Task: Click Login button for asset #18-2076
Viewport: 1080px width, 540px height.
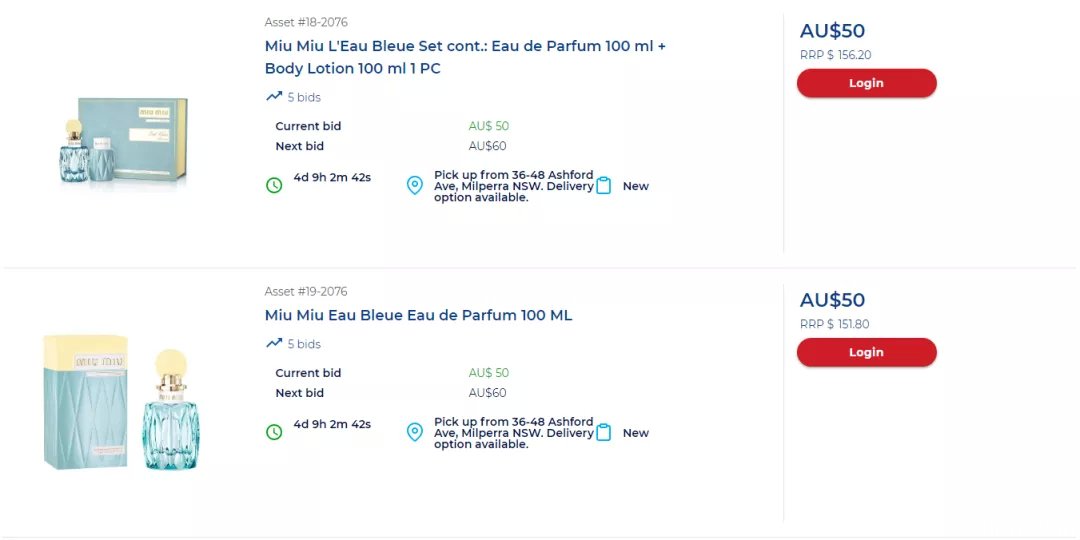Action: point(866,83)
